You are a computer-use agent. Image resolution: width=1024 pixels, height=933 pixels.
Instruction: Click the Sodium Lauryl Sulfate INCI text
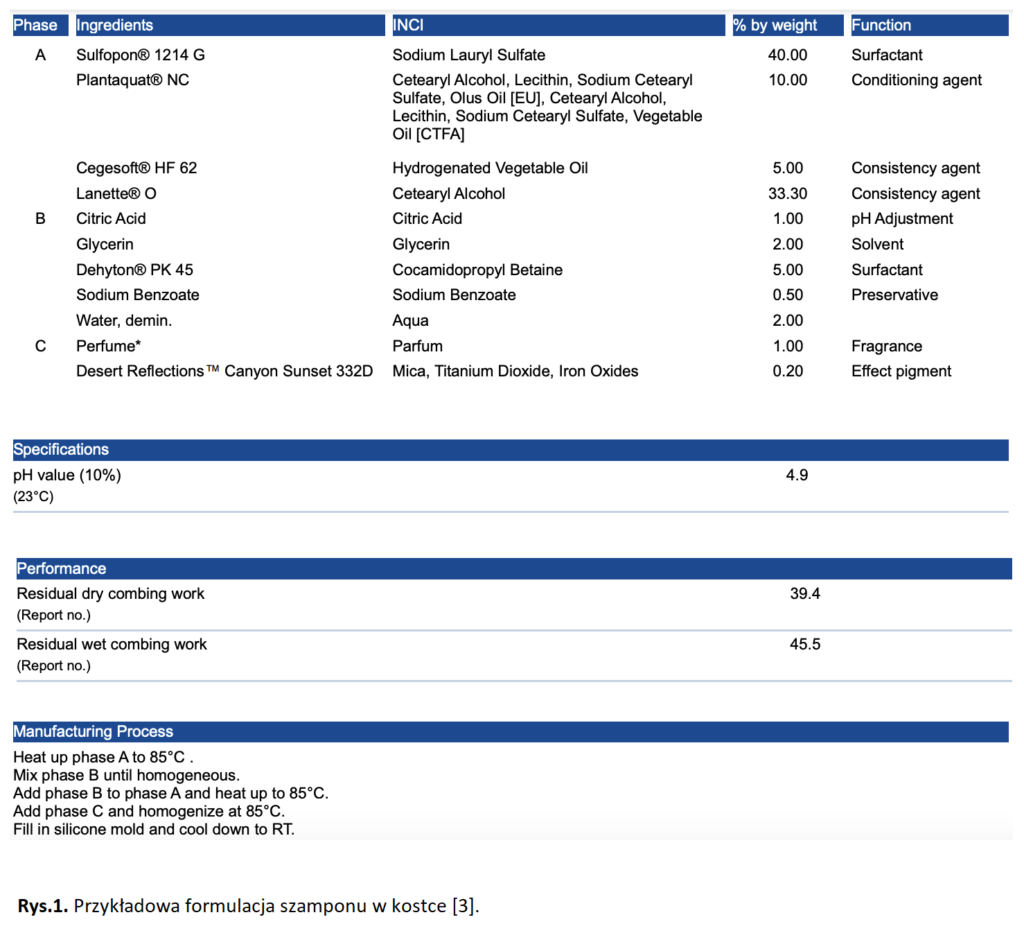[x=468, y=55]
